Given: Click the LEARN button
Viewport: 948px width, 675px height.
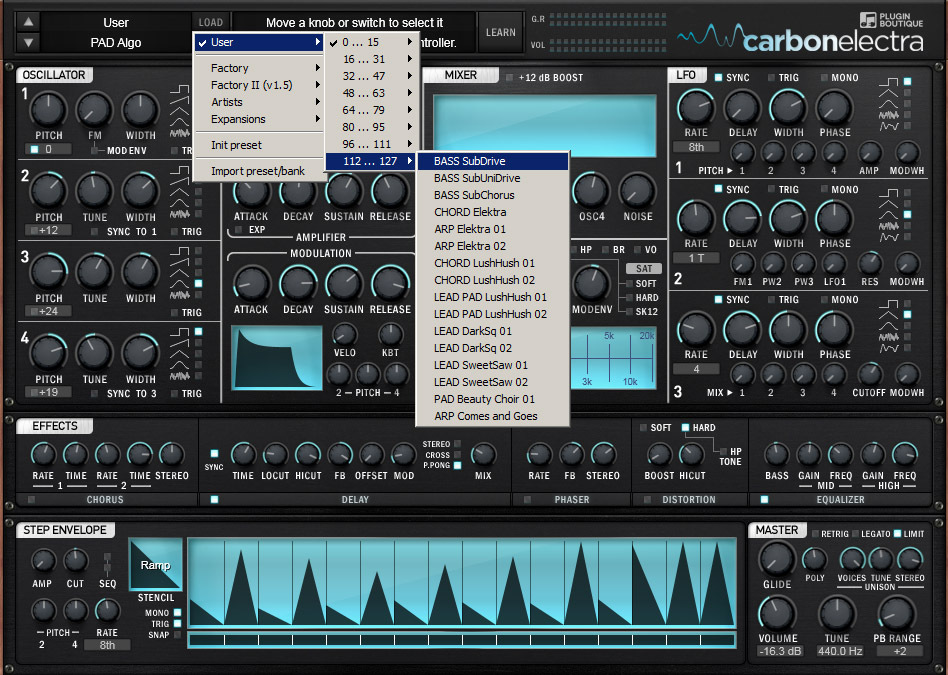Looking at the screenshot, I should click(501, 32).
